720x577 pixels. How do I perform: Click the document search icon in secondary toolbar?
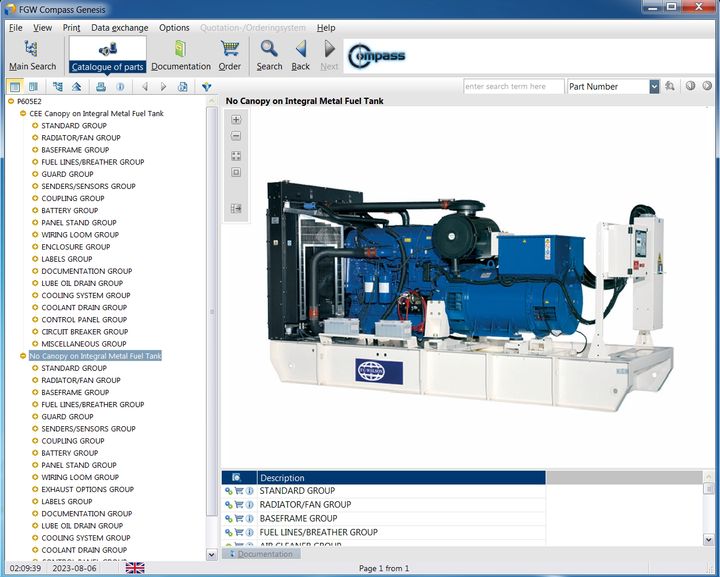183,86
